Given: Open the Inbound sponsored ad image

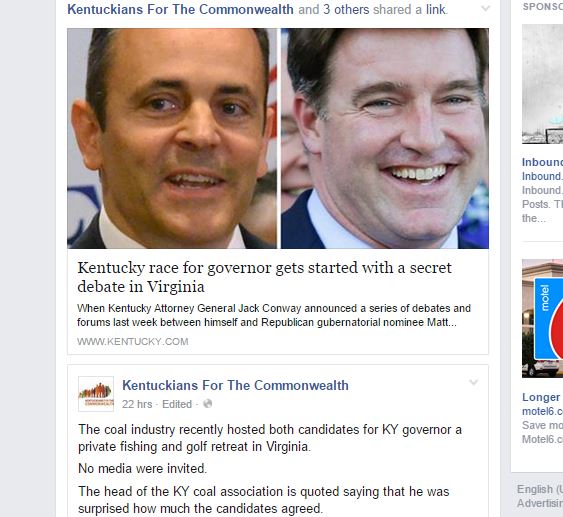Looking at the screenshot, I should coord(543,84).
